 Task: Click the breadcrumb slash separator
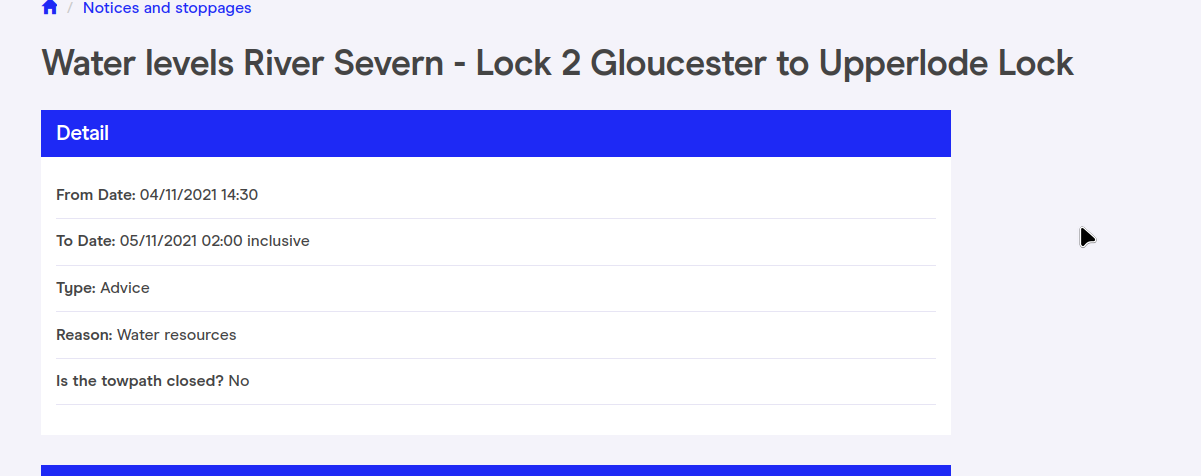pyautogui.click(x=70, y=8)
